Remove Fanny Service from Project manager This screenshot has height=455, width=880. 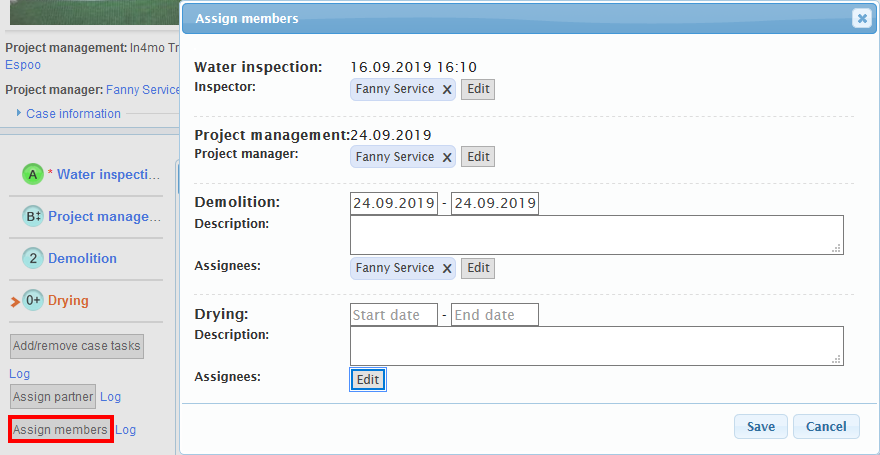[447, 157]
